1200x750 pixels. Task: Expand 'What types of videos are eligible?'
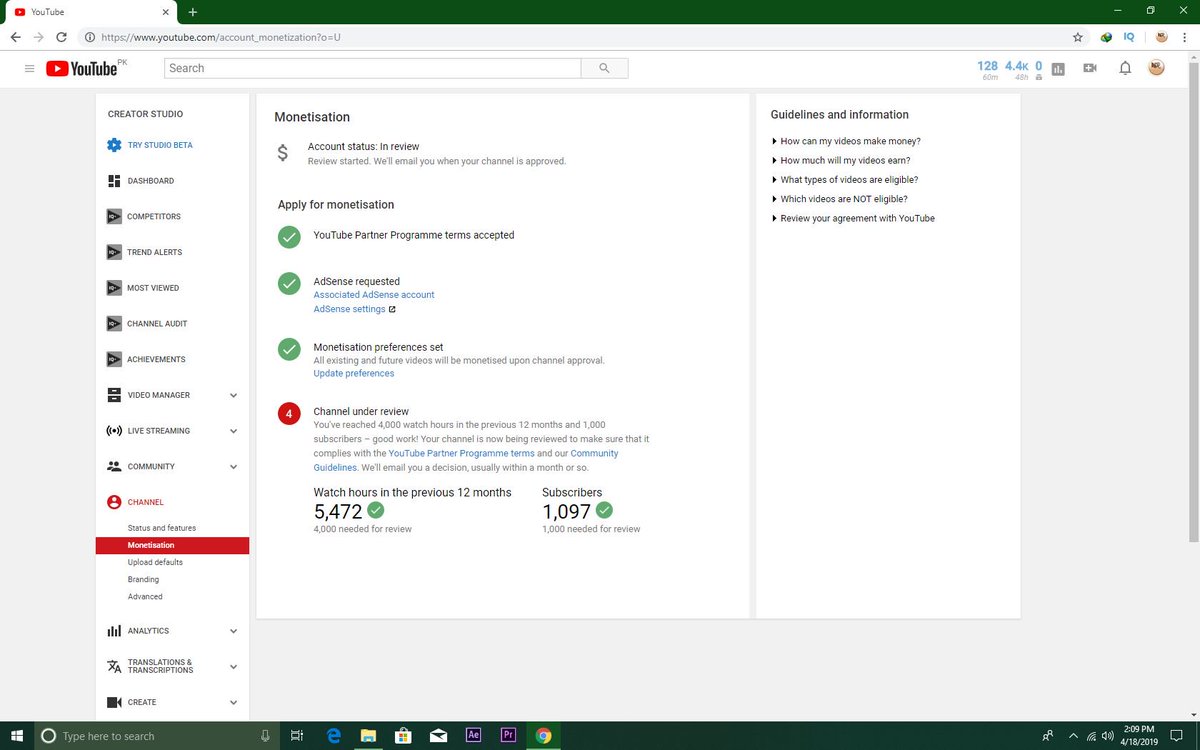click(x=845, y=180)
